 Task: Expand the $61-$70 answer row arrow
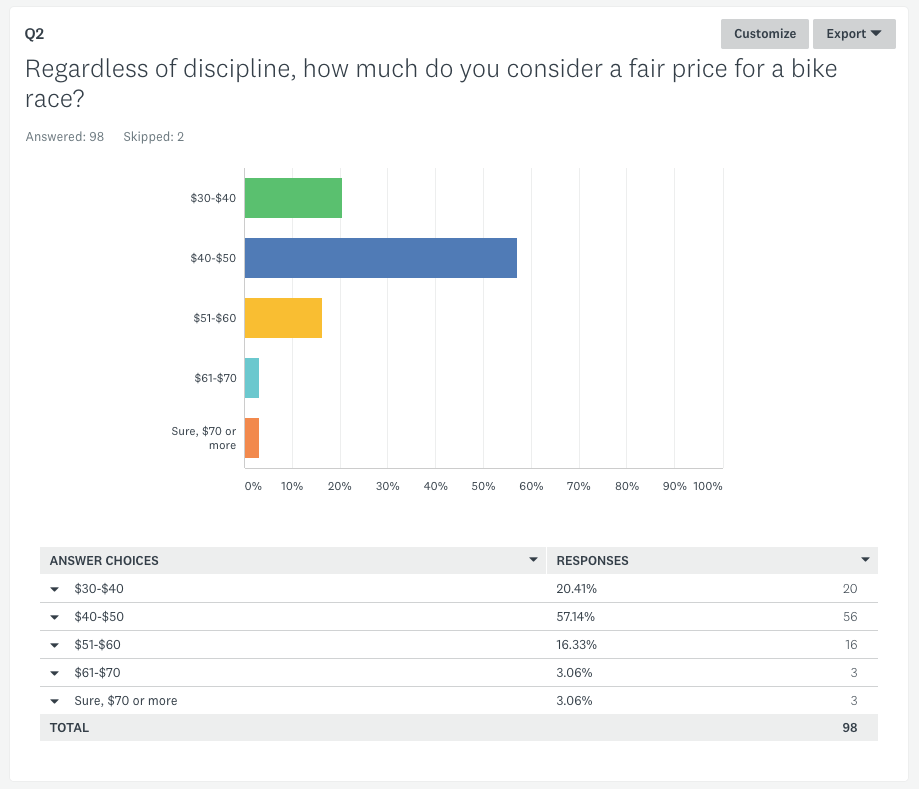click(55, 673)
